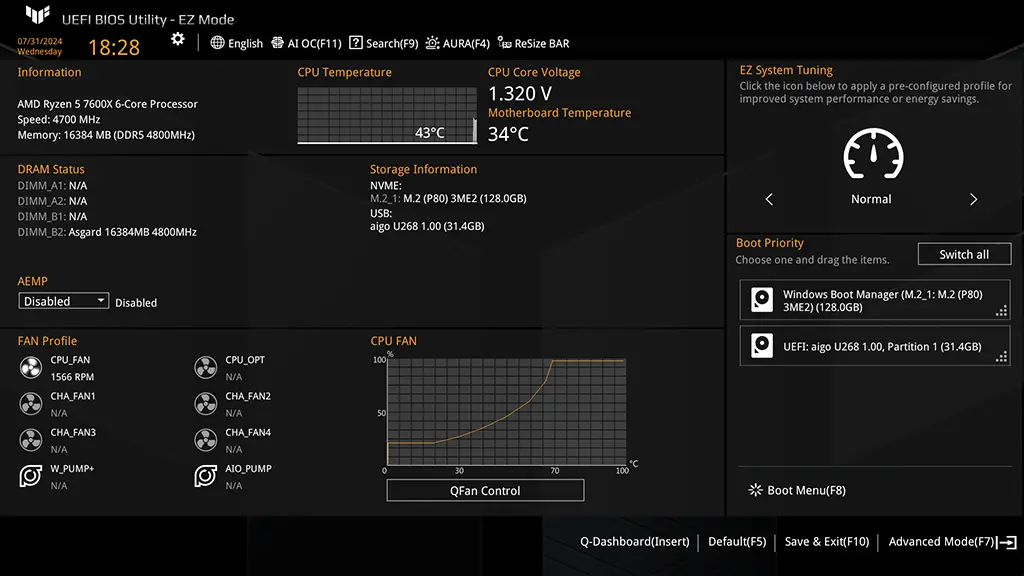Click the Switch all button
Viewport: 1024px width, 576px height.
tap(964, 254)
